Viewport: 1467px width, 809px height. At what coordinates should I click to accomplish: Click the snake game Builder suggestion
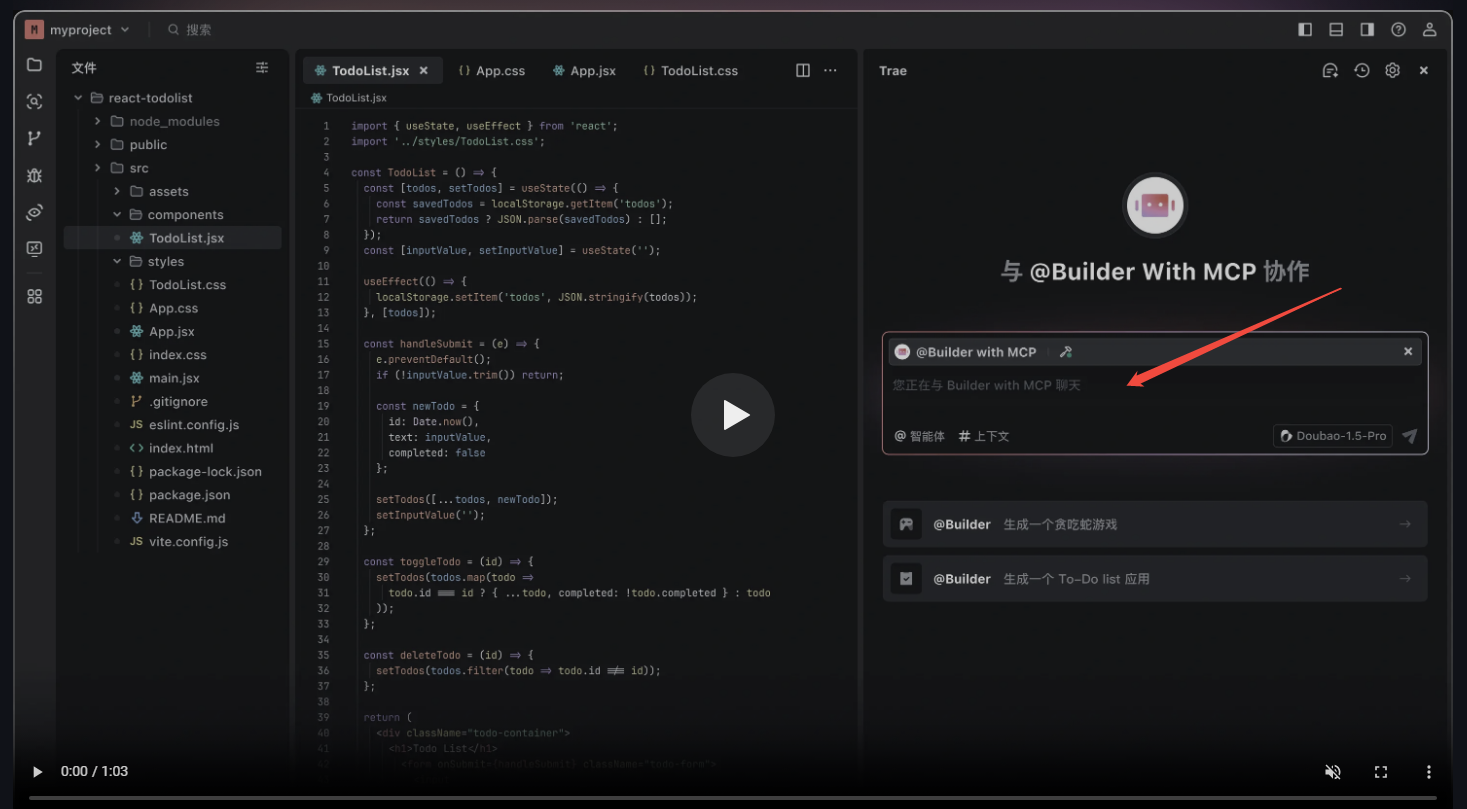(1154, 524)
